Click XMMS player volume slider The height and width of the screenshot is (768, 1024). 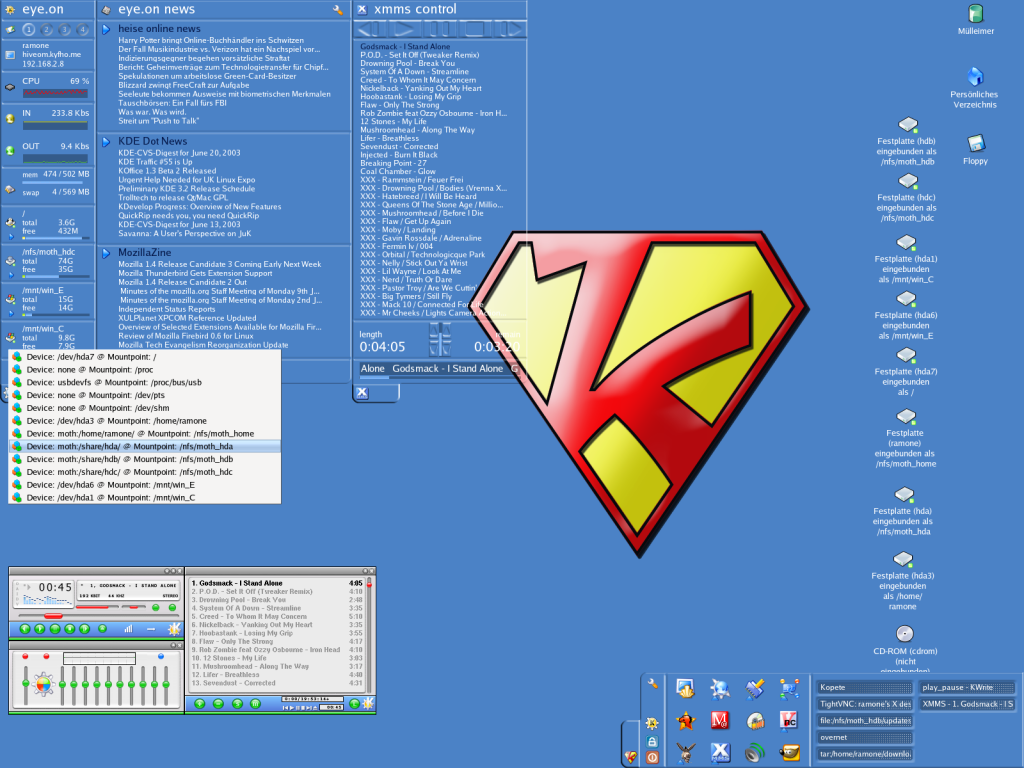[x=98, y=607]
